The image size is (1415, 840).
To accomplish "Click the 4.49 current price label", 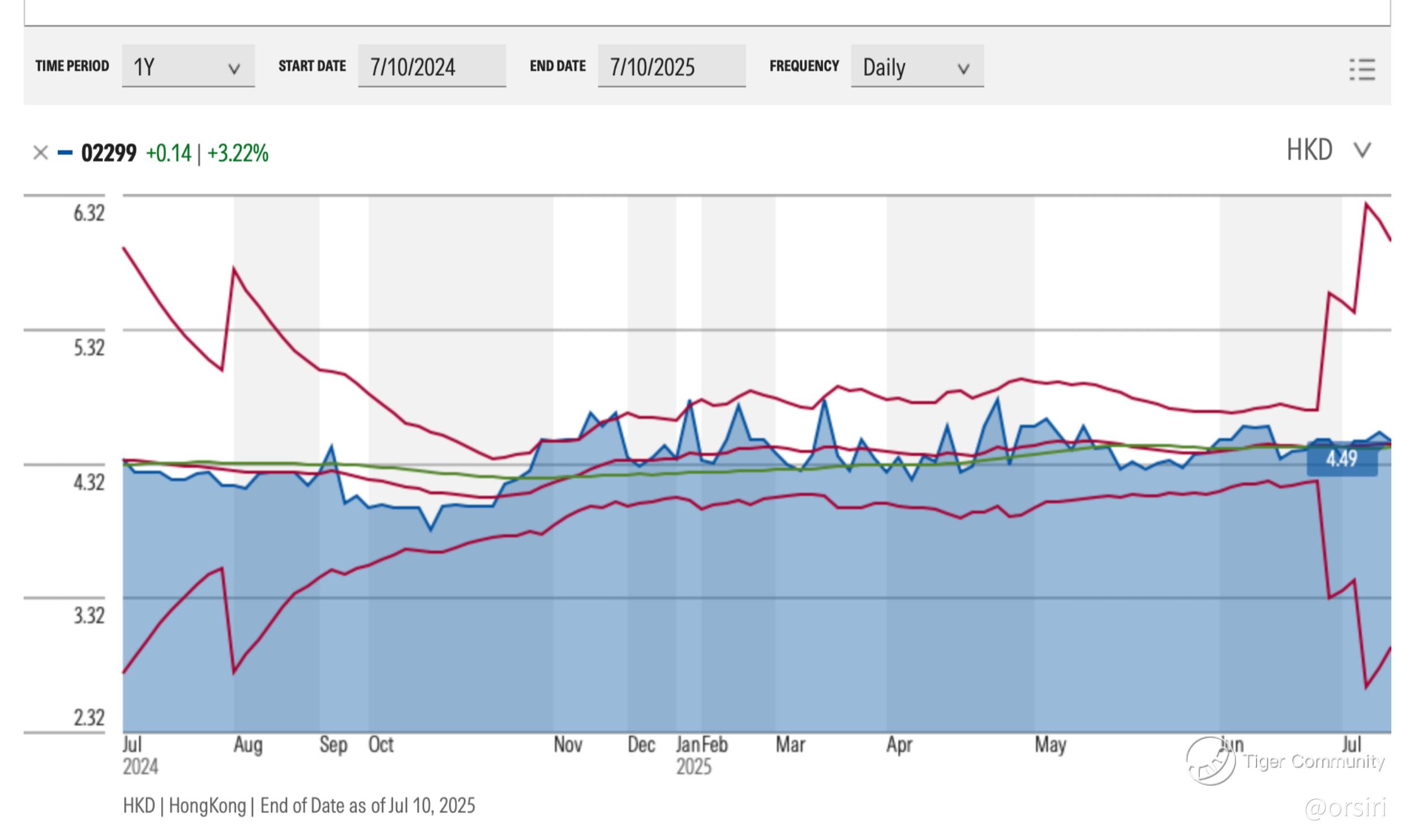I will [1341, 459].
